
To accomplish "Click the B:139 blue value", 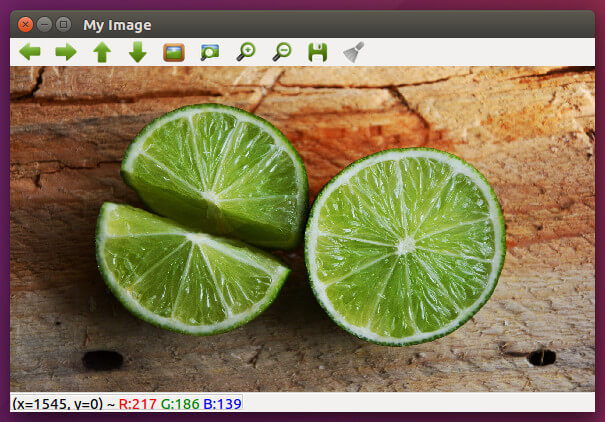I will [222, 404].
